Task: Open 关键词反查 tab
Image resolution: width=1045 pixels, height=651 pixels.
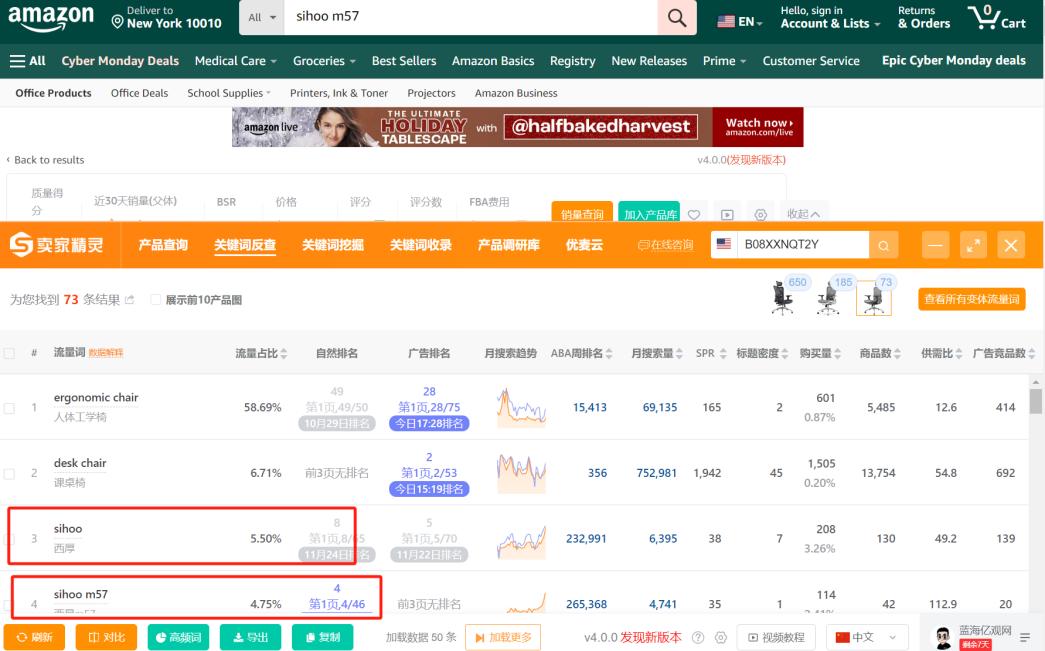Action: pyautogui.click(x=245, y=245)
